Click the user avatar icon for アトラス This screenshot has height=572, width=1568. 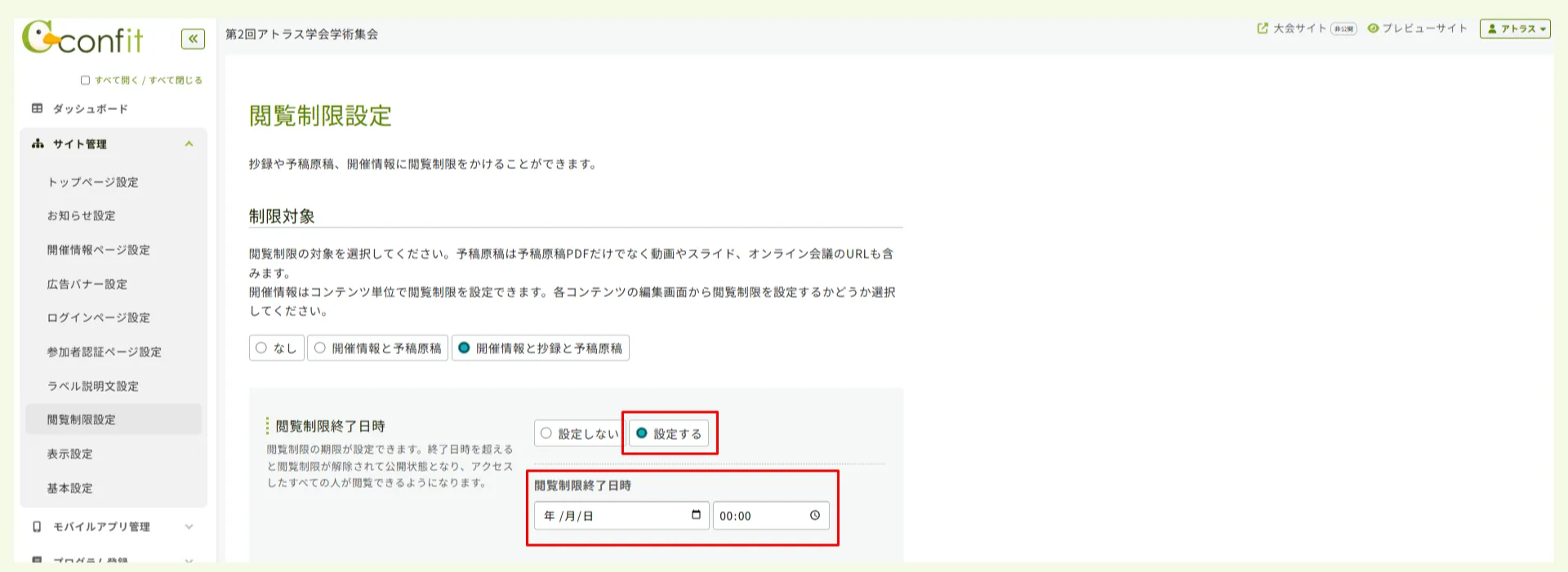(1492, 29)
